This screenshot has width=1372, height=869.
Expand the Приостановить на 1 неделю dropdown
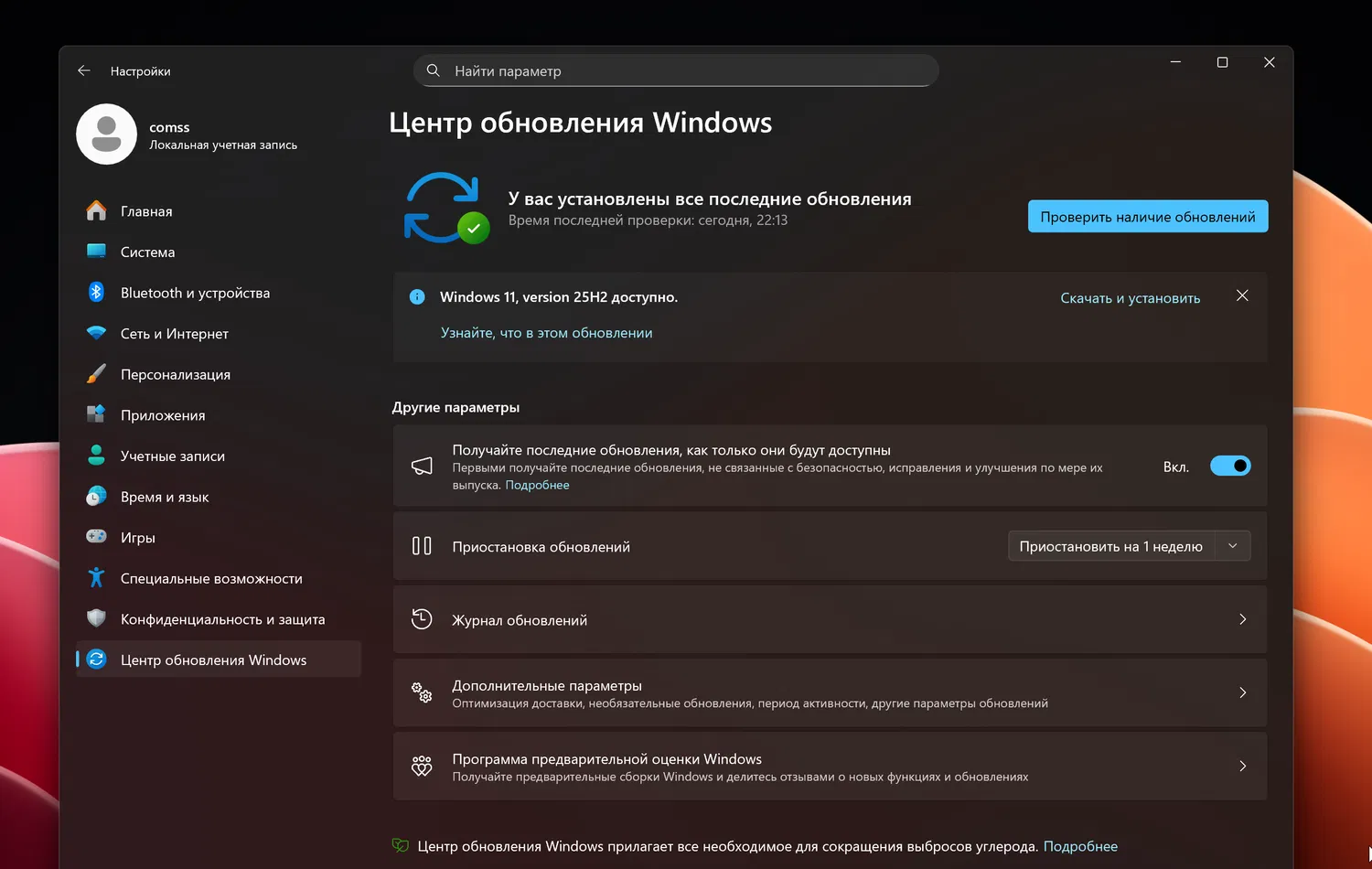[x=1232, y=545]
